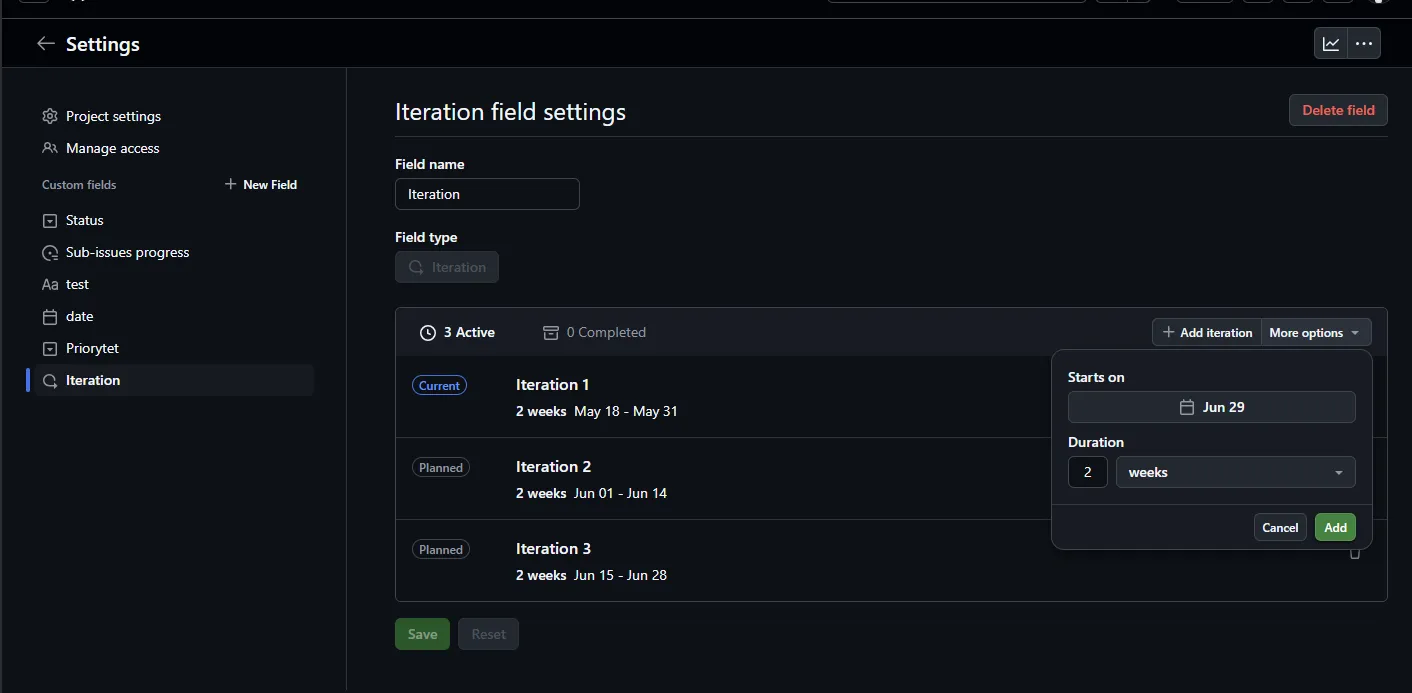This screenshot has width=1412, height=693.
Task: Click the duration number input field
Action: [1087, 472]
